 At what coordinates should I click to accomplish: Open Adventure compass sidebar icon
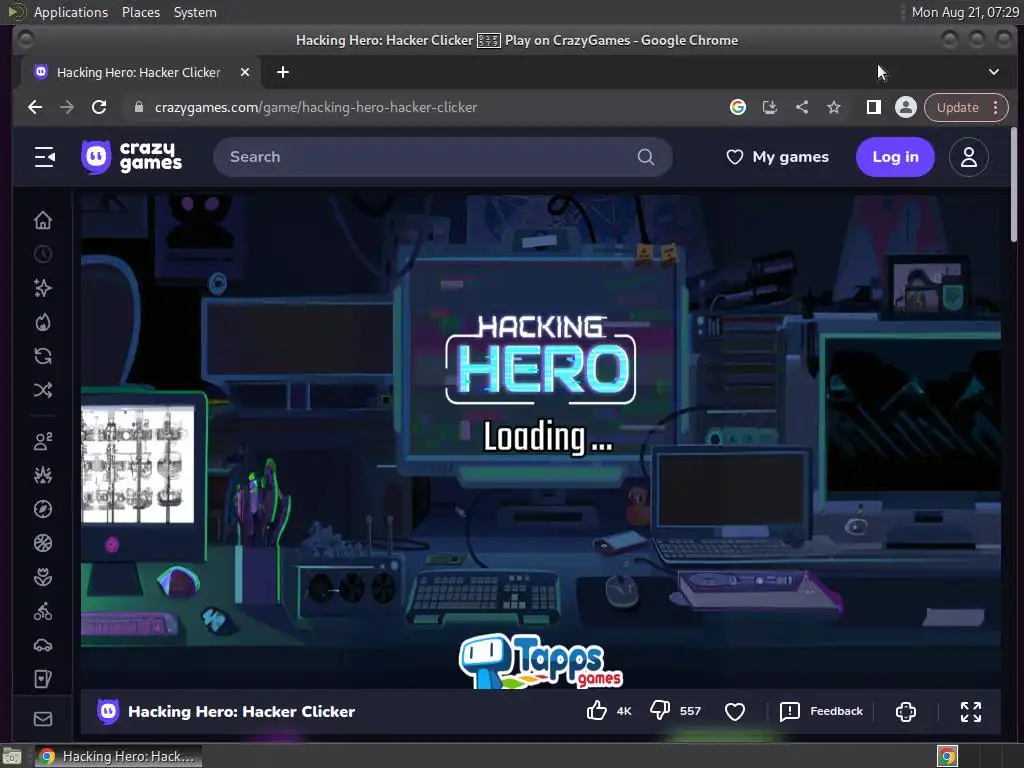click(x=43, y=509)
